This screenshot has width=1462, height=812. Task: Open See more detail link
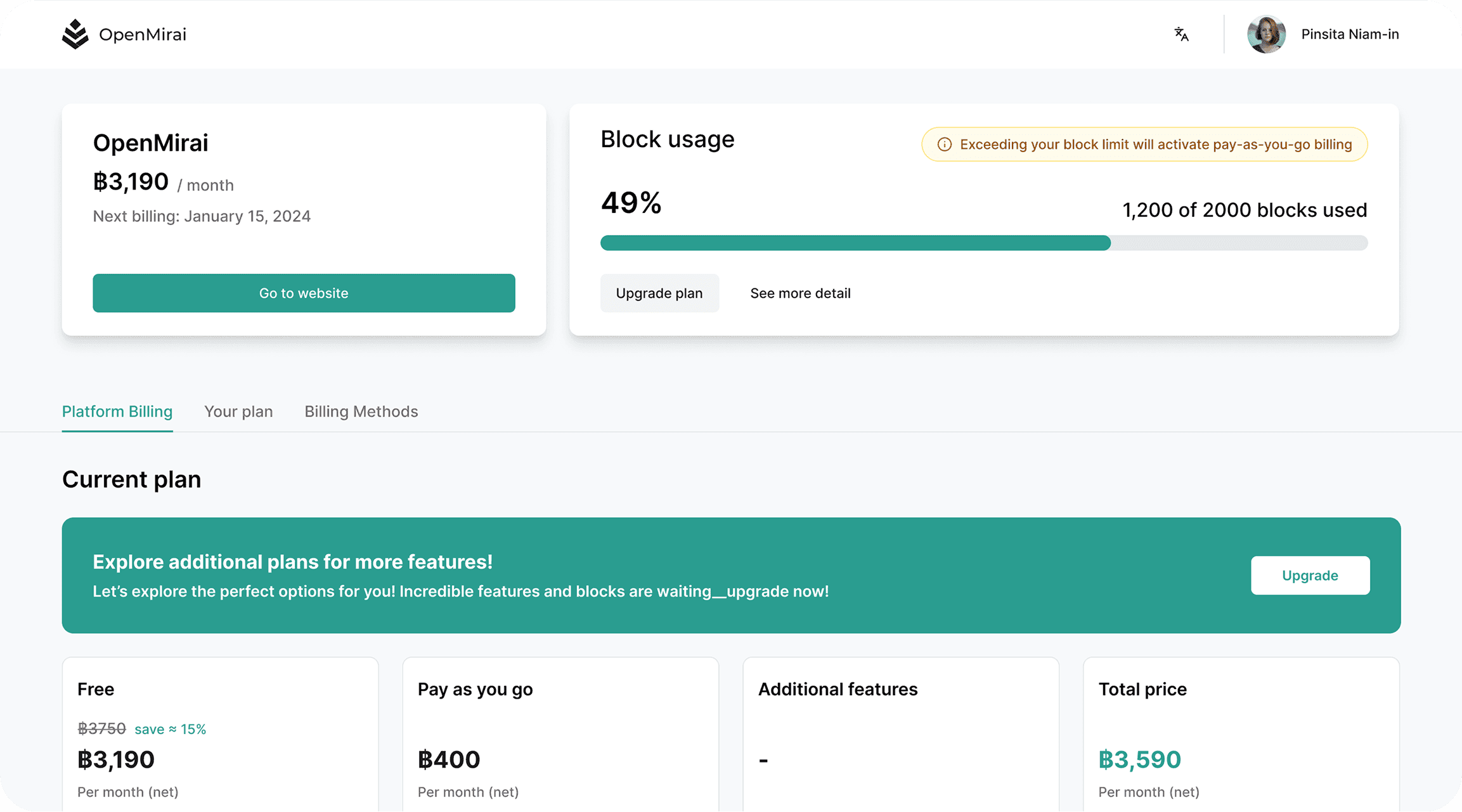click(800, 293)
